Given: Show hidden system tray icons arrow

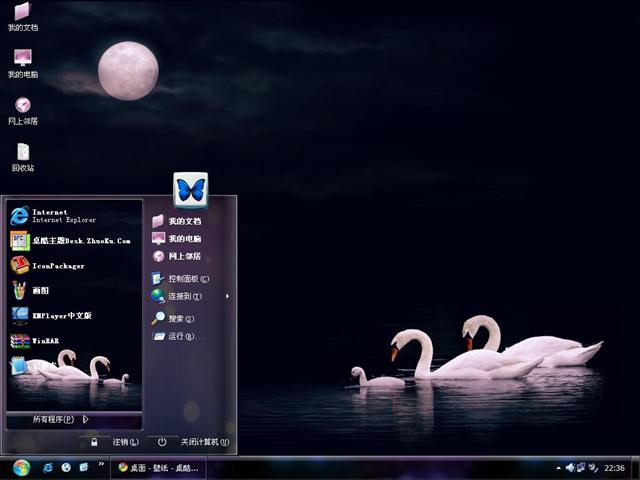Looking at the screenshot, I should [x=558, y=467].
